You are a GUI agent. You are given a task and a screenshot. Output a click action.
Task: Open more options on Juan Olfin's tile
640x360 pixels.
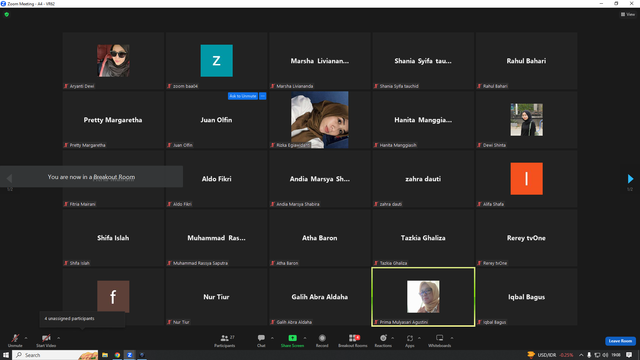coord(263,96)
